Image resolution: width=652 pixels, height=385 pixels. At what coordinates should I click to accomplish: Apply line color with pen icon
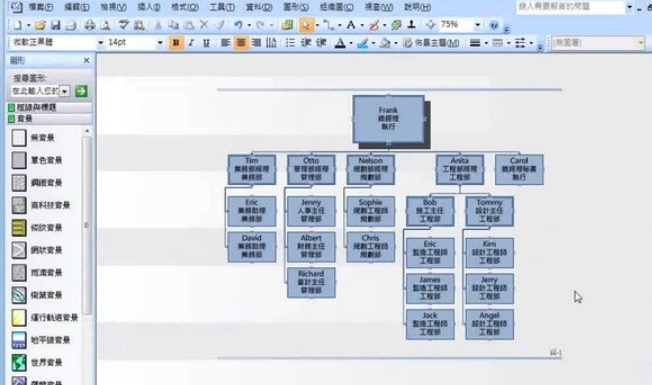click(x=362, y=42)
